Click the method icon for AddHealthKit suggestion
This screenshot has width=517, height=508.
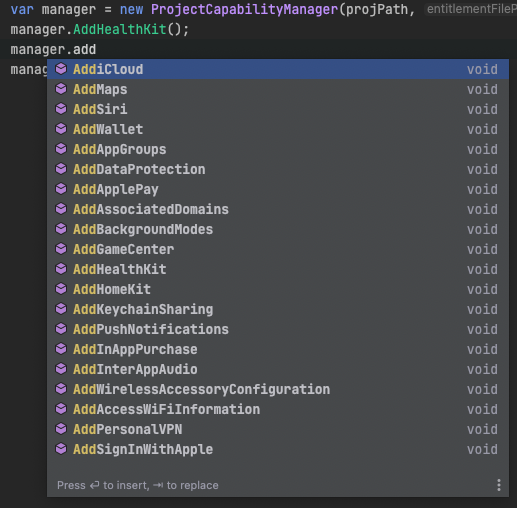(x=61, y=269)
